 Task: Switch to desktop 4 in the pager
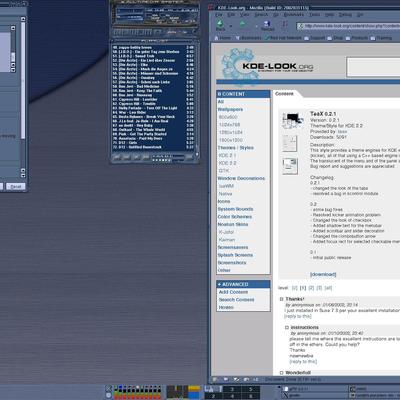click(232, 396)
